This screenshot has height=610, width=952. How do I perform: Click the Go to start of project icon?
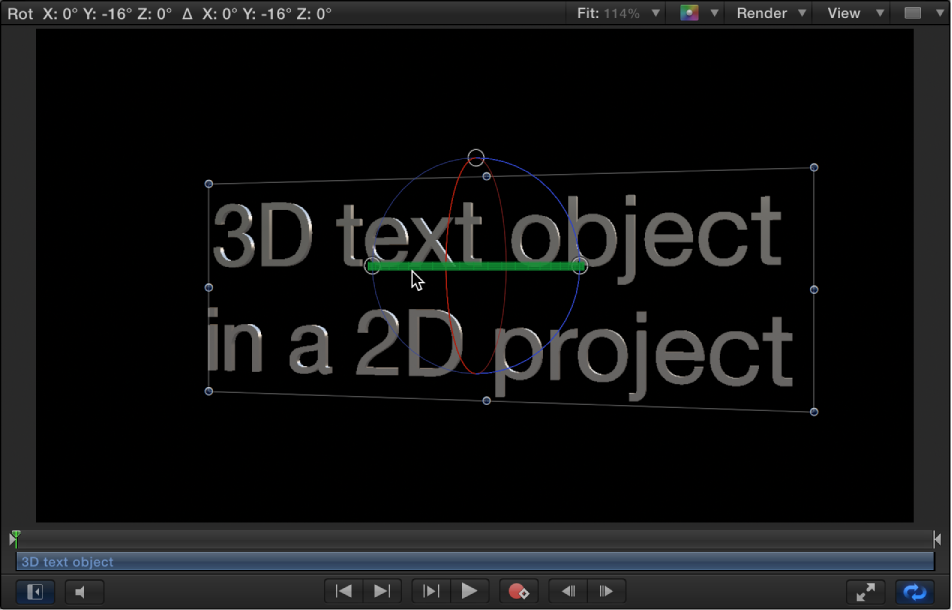[x=343, y=591]
